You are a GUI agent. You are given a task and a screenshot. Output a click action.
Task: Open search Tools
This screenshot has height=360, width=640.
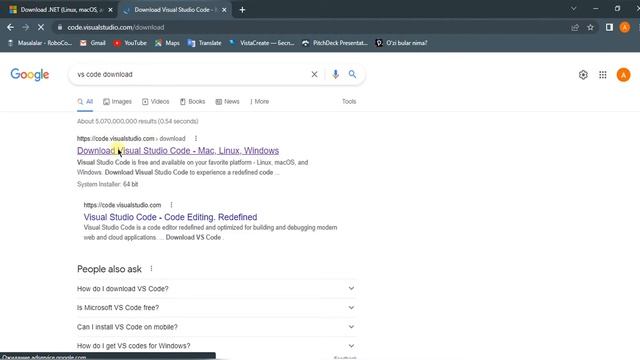click(349, 102)
